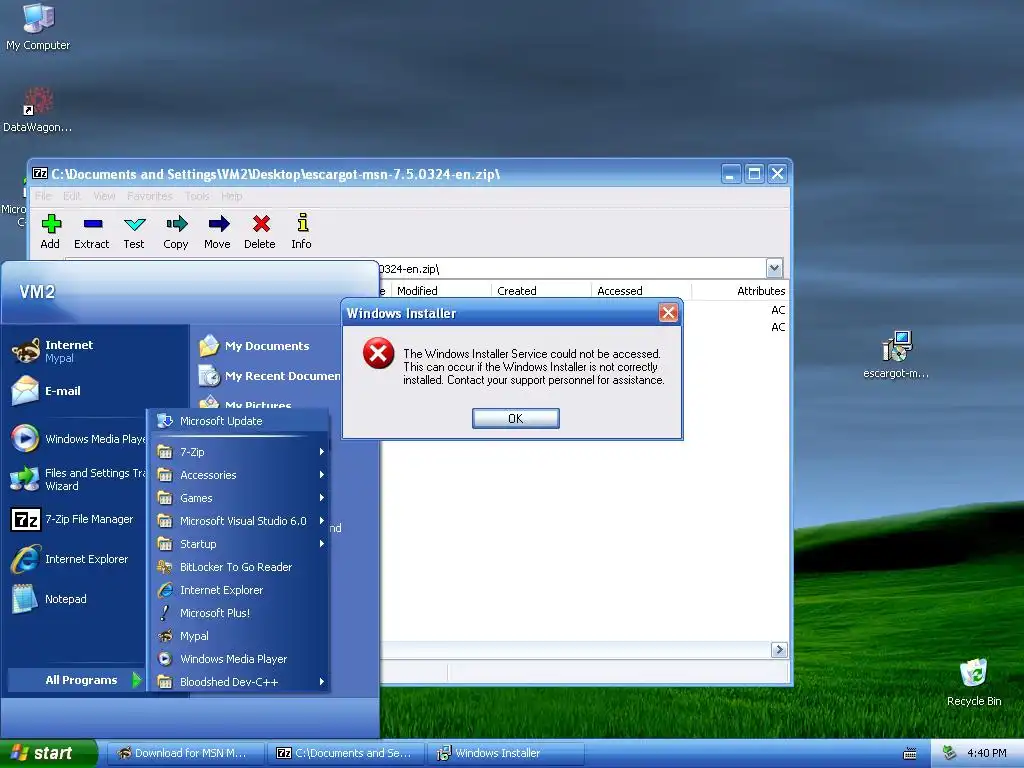Click the 7-Zip address path field
1024x768 pixels.
pos(571,268)
